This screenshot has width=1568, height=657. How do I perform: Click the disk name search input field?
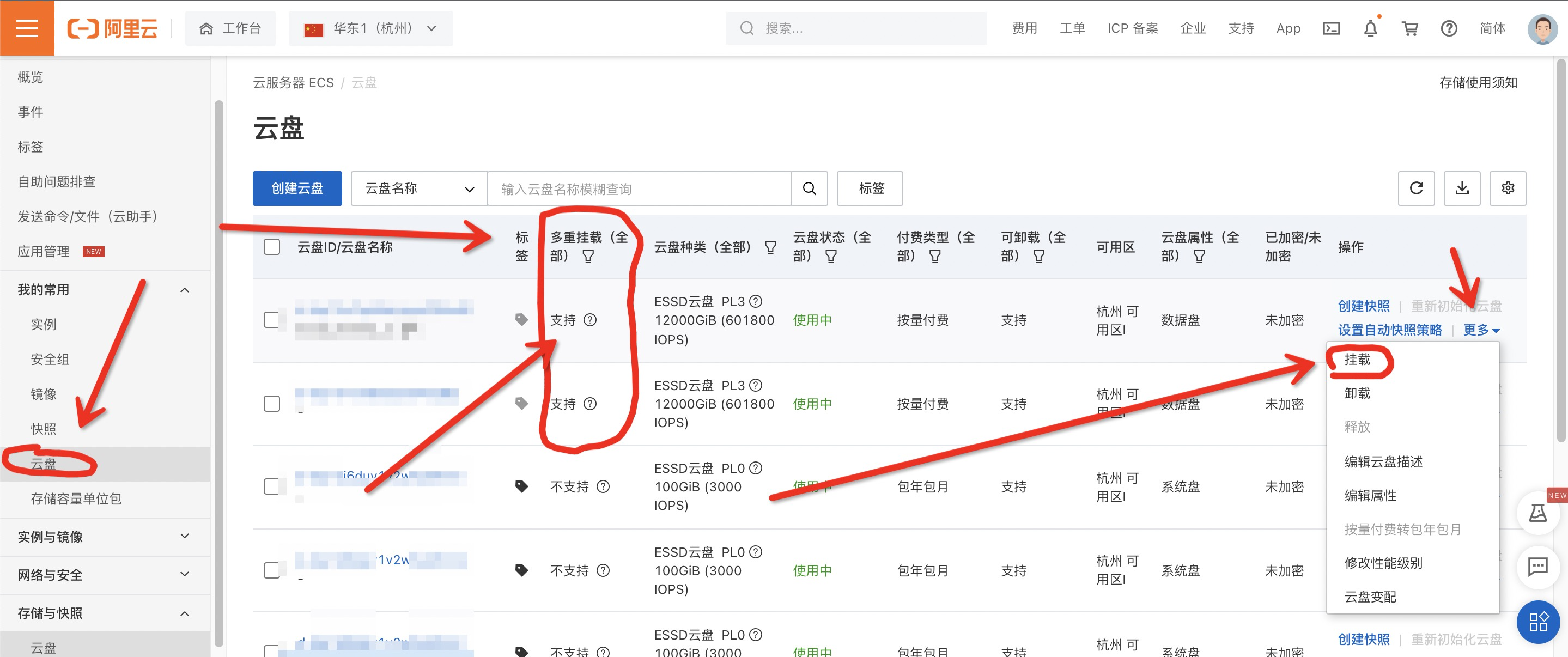click(639, 188)
